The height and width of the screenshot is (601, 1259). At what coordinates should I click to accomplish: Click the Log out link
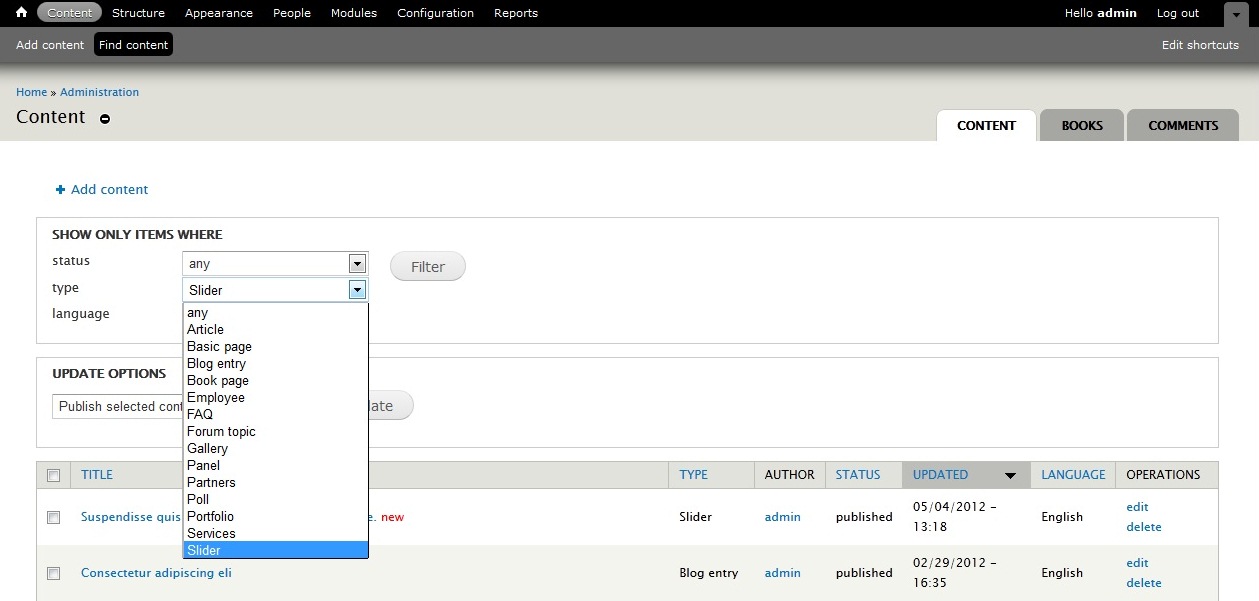pyautogui.click(x=1177, y=13)
